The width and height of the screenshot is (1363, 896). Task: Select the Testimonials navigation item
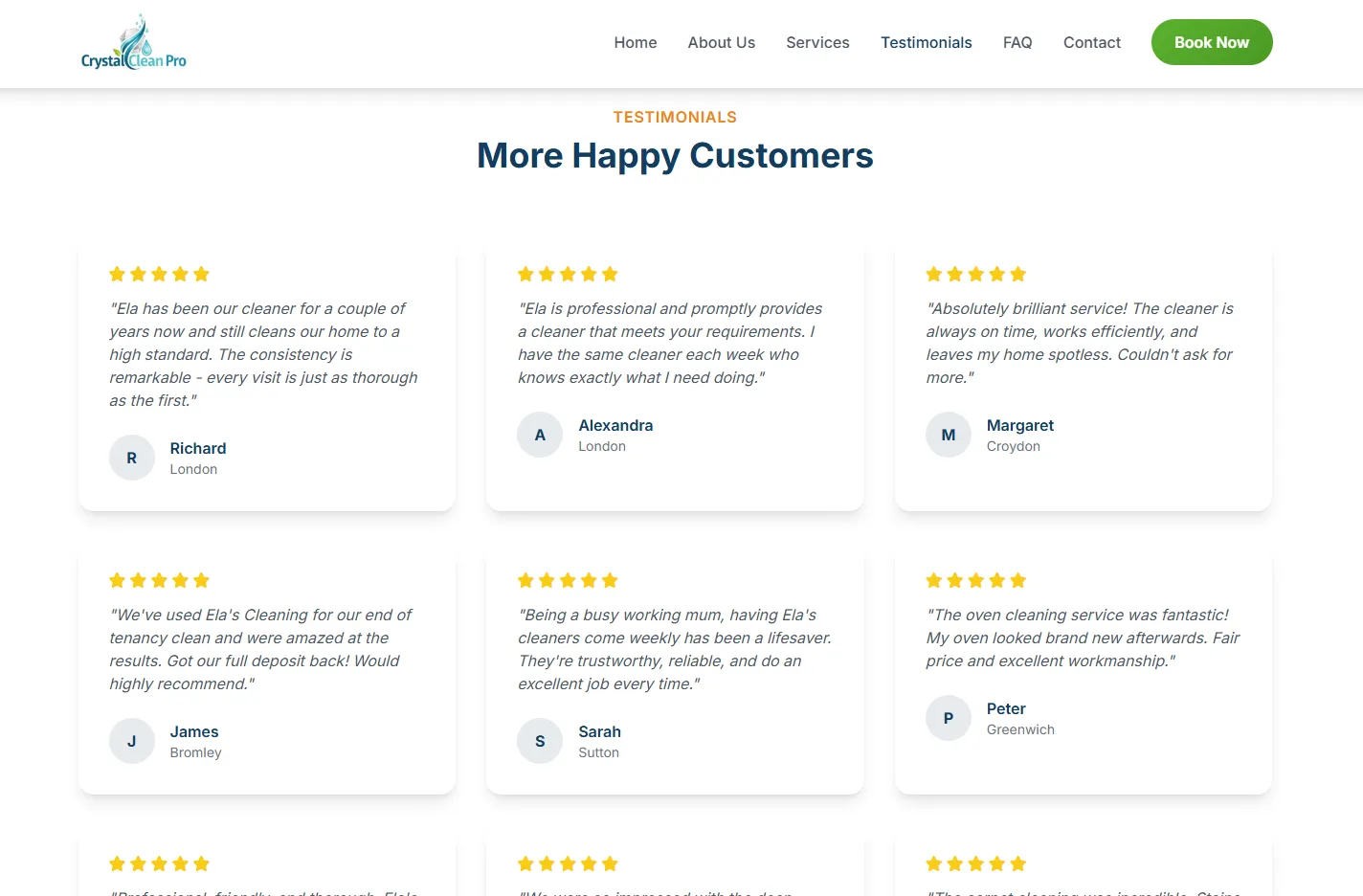[x=926, y=42]
